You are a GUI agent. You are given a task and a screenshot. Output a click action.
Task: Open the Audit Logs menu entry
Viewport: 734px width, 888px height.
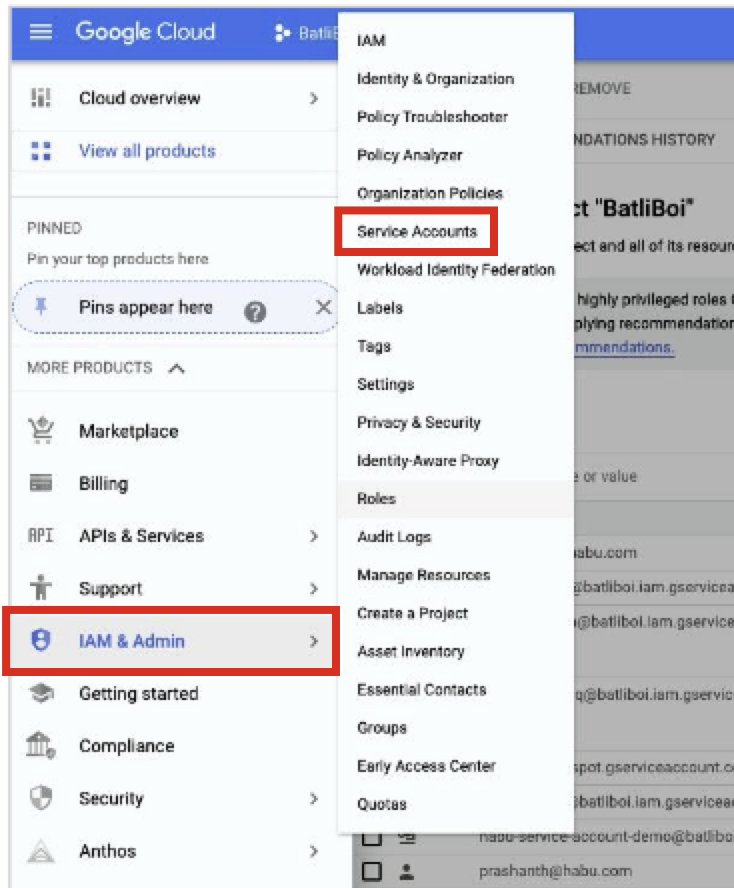coord(394,537)
